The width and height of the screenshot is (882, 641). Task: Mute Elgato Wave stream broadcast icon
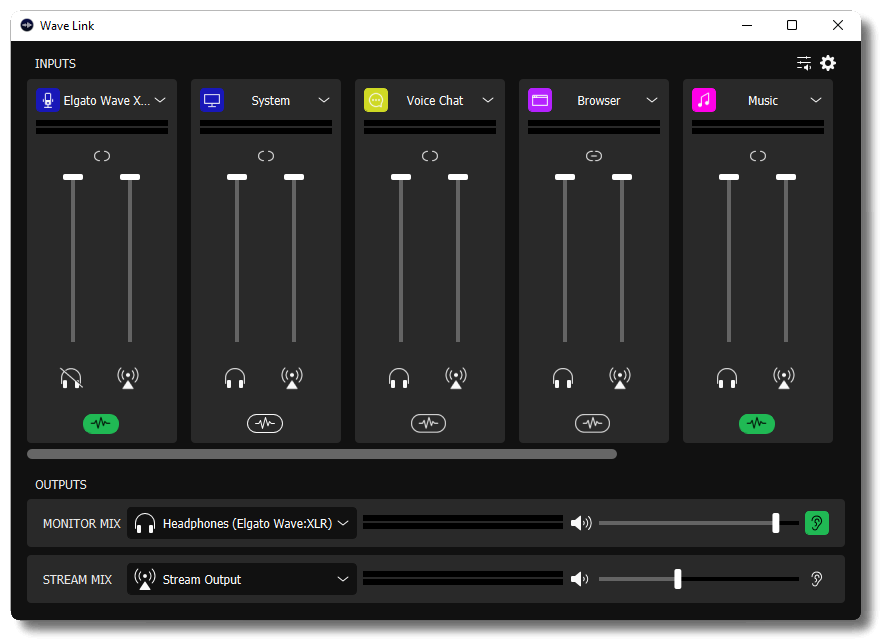[x=128, y=378]
